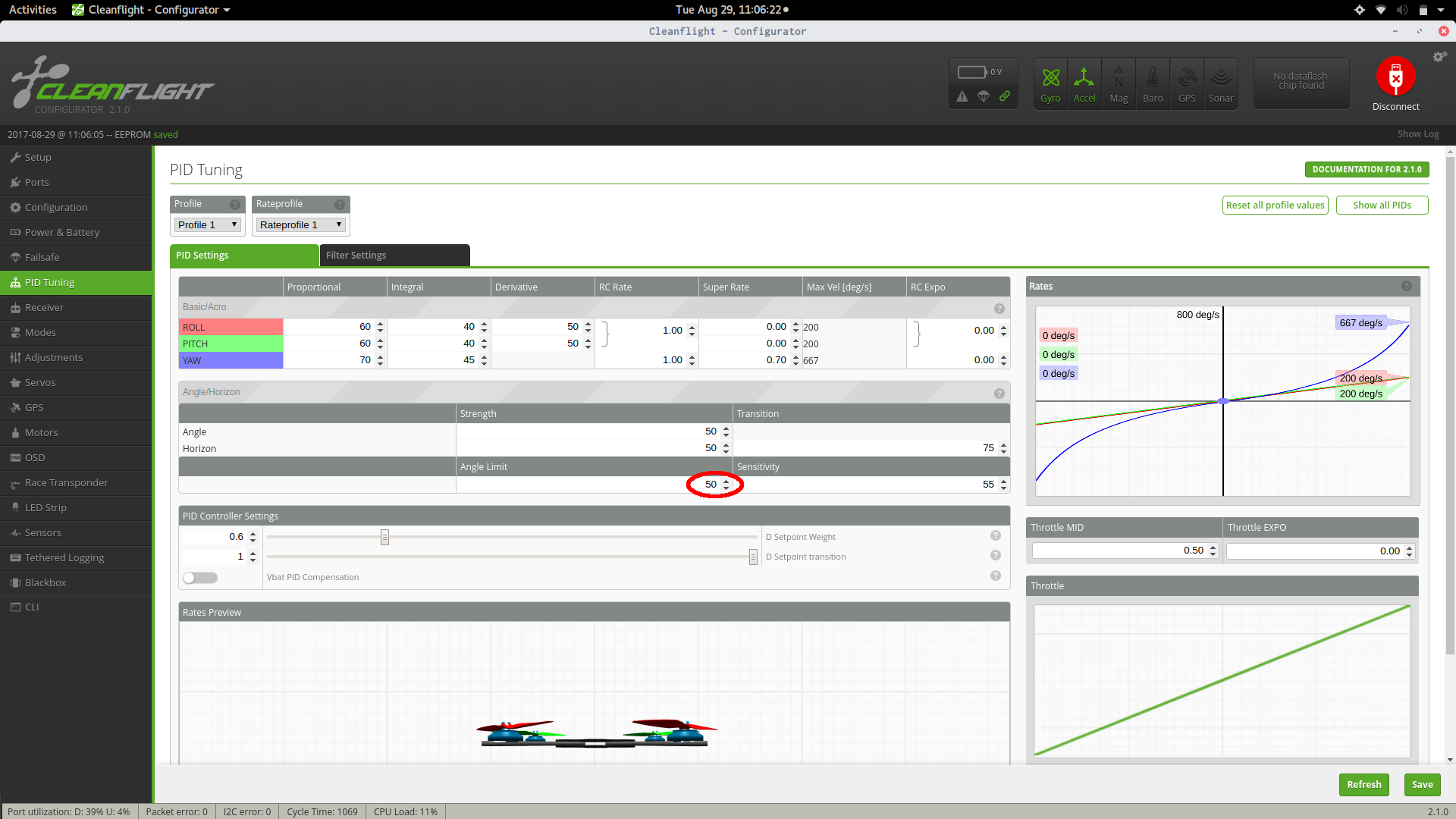Open Motors in sidebar
This screenshot has width=1456, height=819.
[x=76, y=432]
